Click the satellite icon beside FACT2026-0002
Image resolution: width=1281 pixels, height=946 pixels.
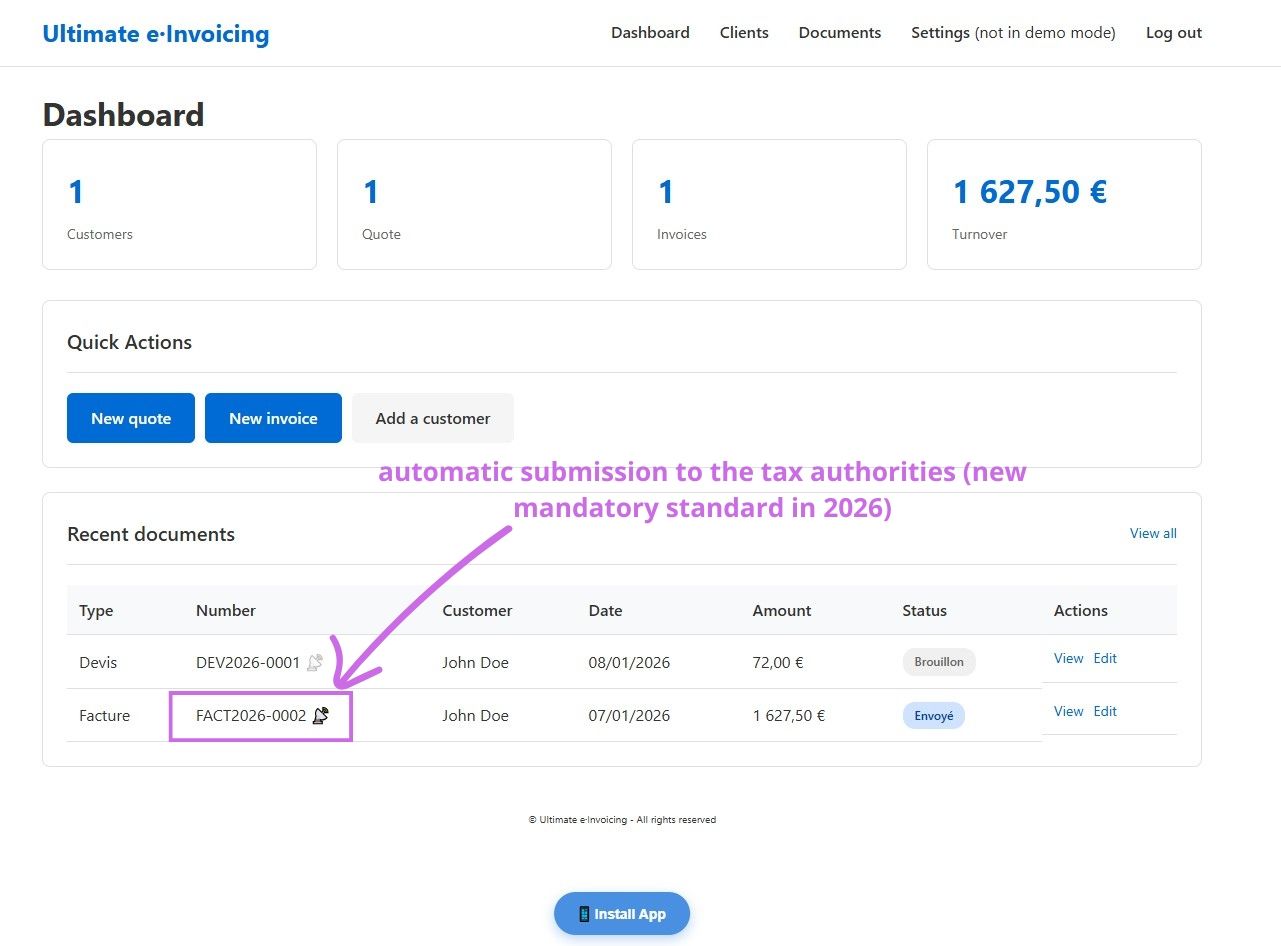320,715
